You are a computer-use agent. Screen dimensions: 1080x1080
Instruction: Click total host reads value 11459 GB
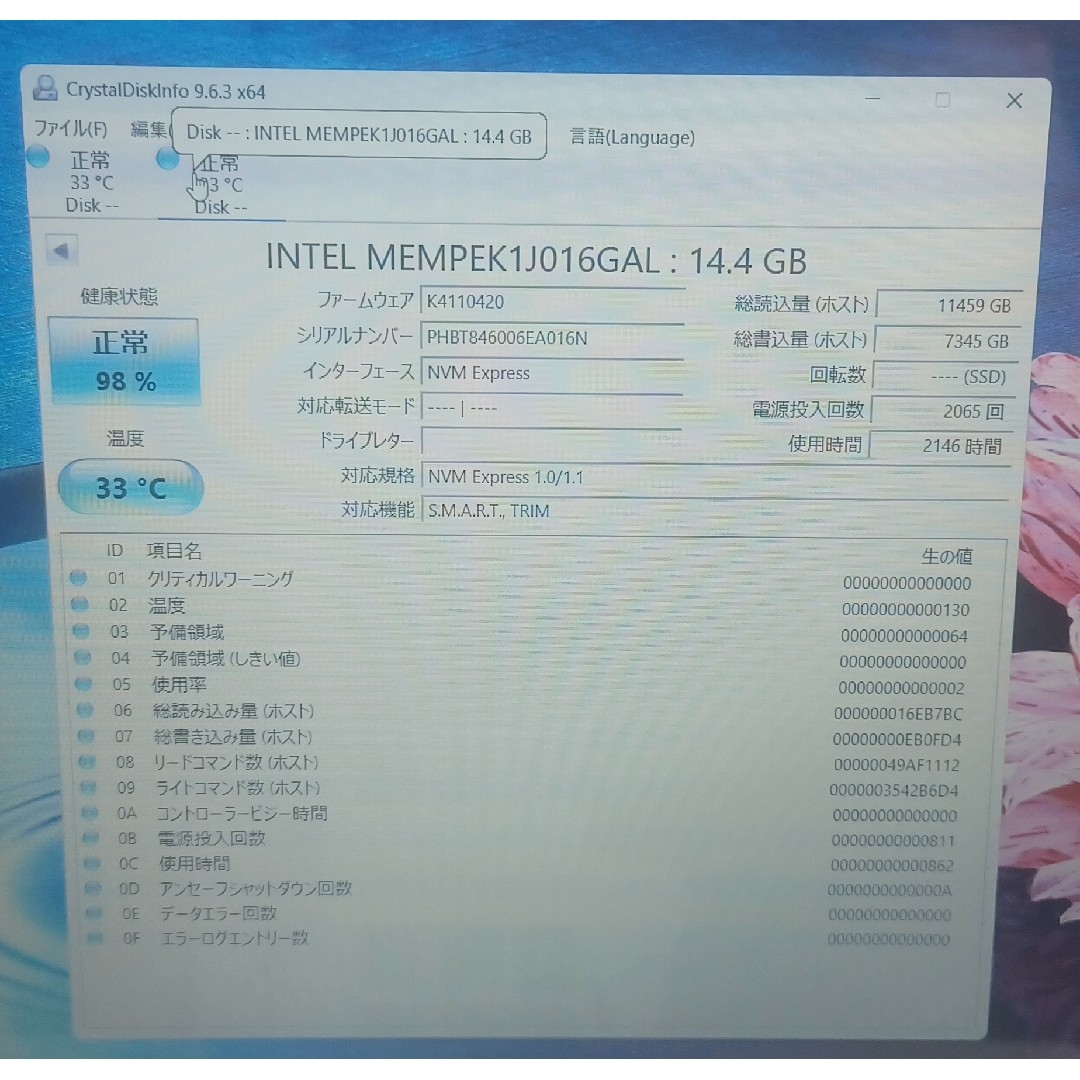coord(948,305)
